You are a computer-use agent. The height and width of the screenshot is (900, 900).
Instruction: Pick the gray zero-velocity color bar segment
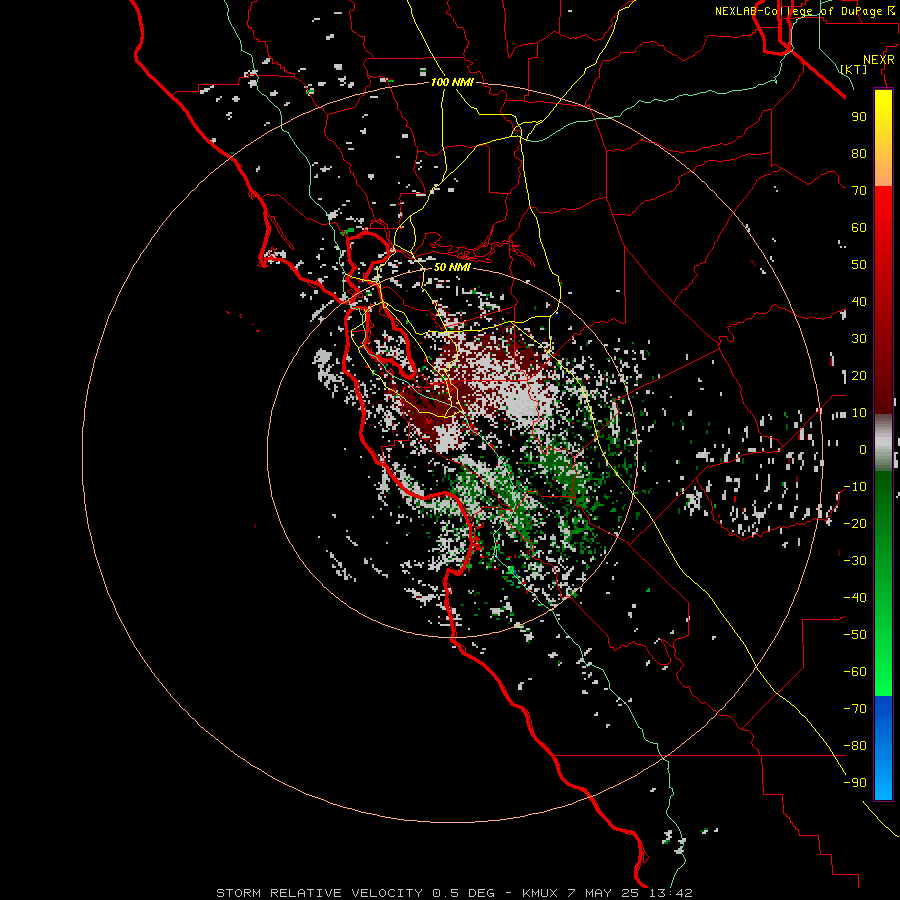coord(883,443)
